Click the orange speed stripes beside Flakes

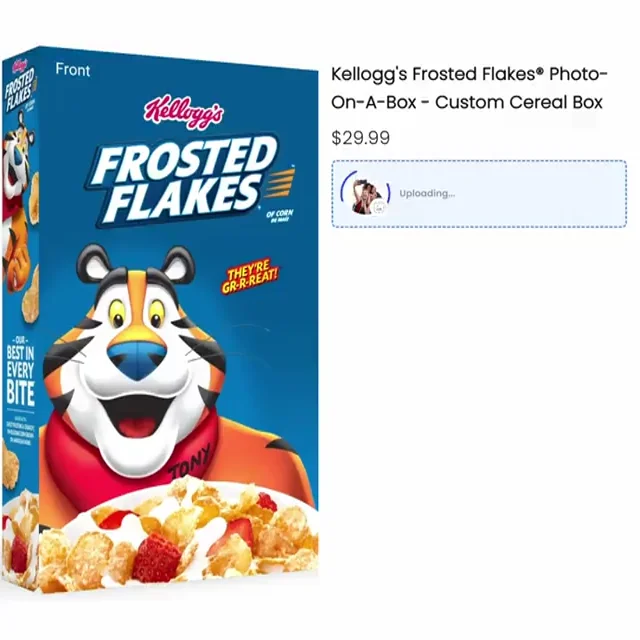point(279,182)
